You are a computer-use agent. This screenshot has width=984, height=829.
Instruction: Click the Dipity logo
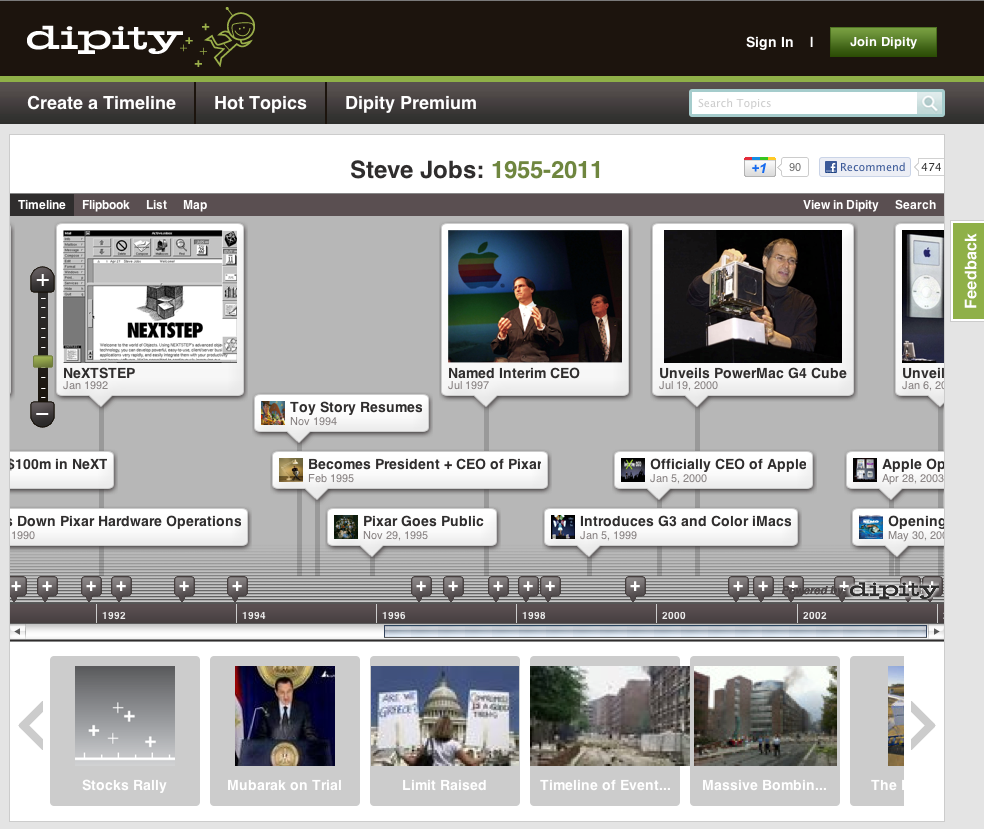141,39
